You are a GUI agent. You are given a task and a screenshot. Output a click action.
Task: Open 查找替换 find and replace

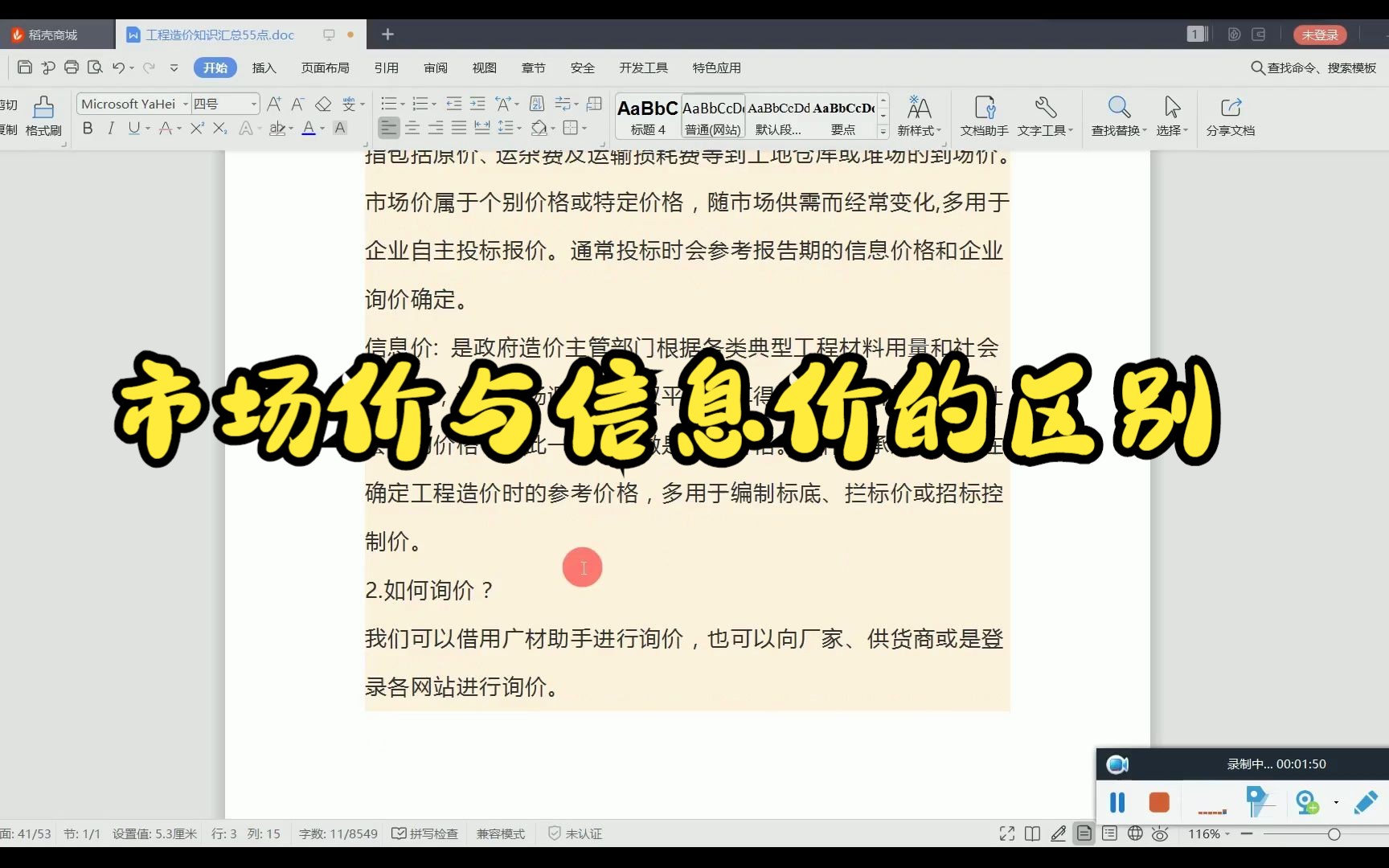point(1118,117)
